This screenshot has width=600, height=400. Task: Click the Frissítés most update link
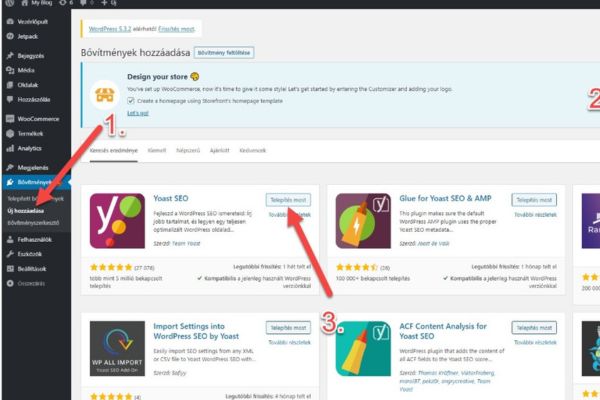(176, 29)
